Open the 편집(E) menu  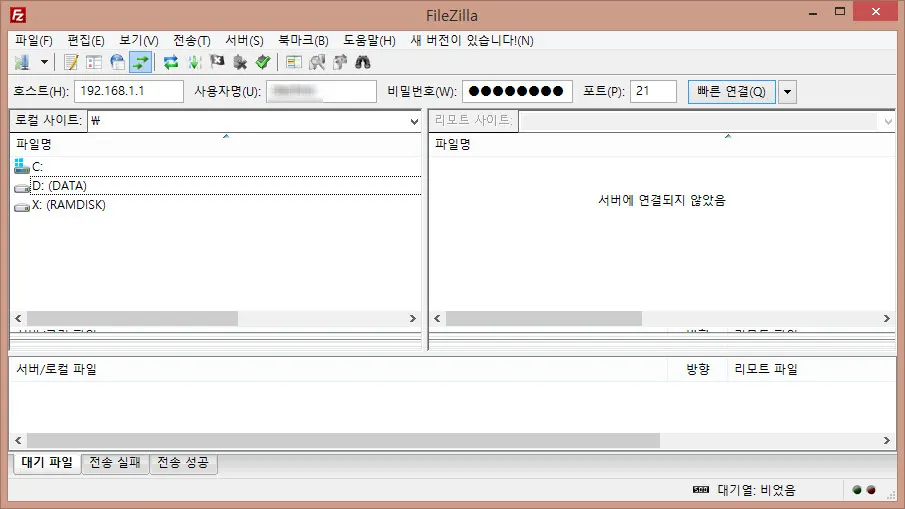click(85, 40)
